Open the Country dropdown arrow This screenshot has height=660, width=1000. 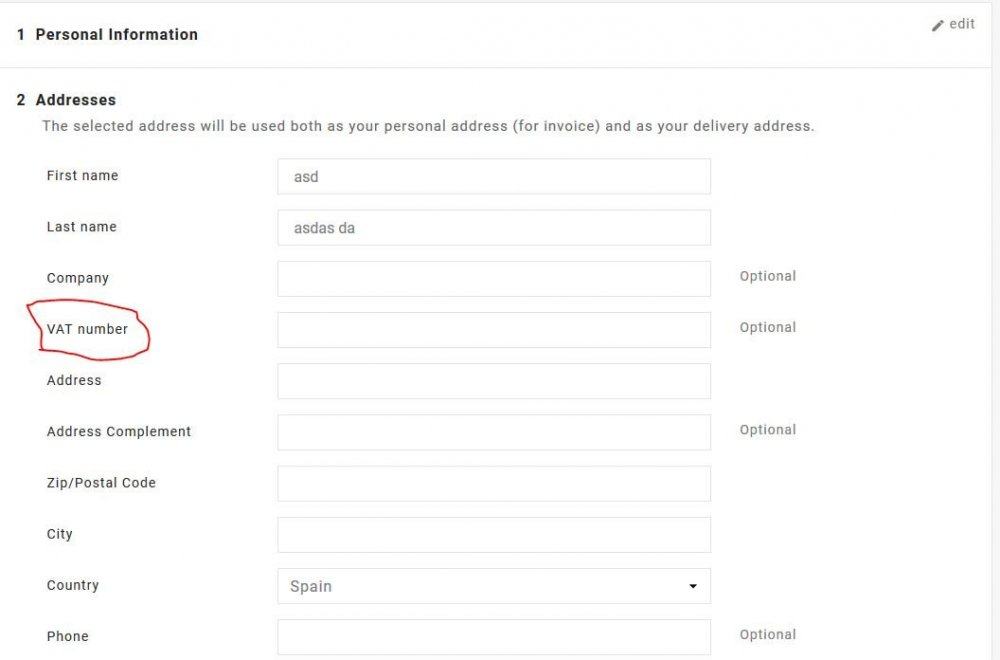[692, 586]
